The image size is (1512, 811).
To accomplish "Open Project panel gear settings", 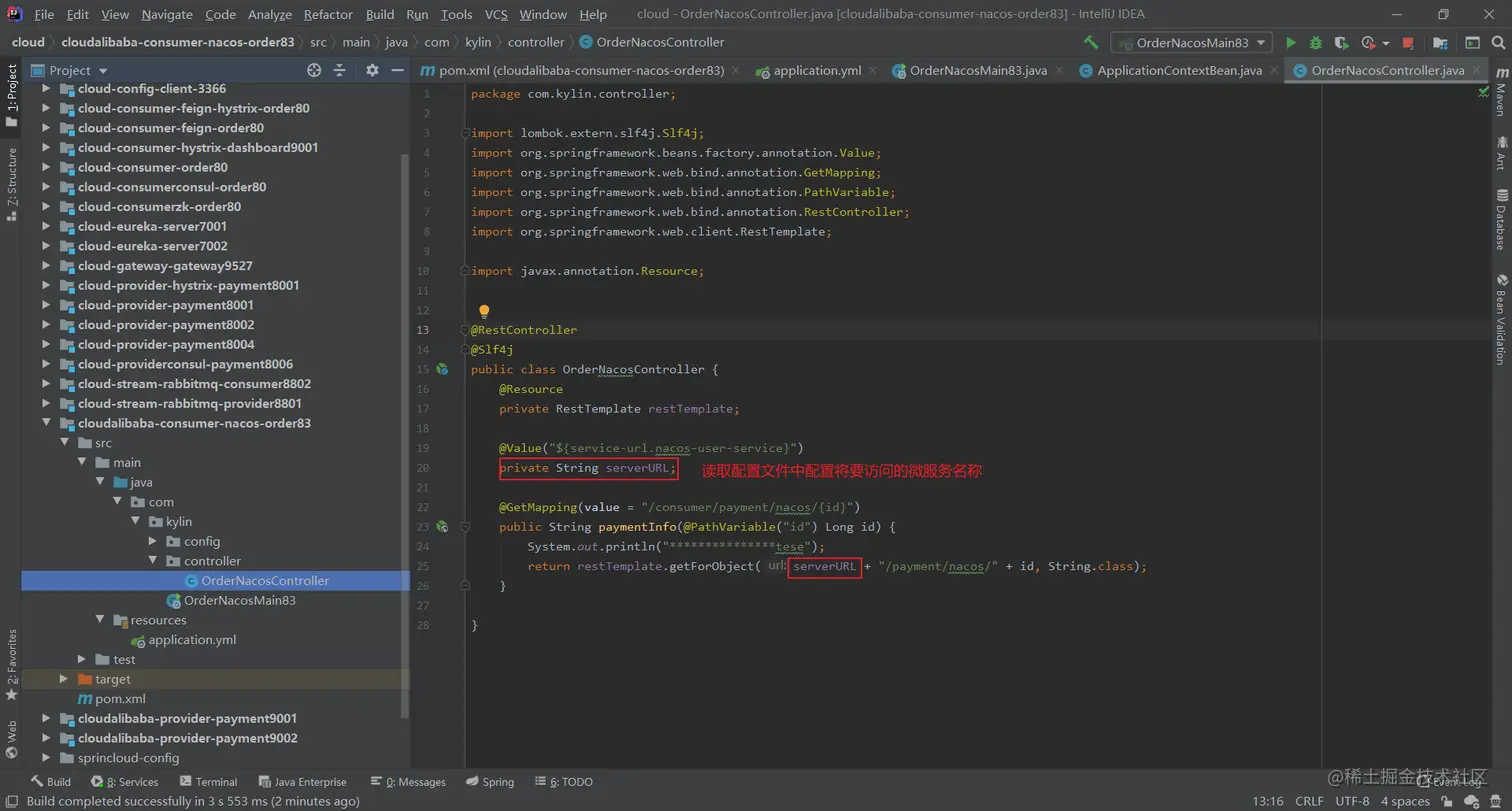I will [372, 70].
